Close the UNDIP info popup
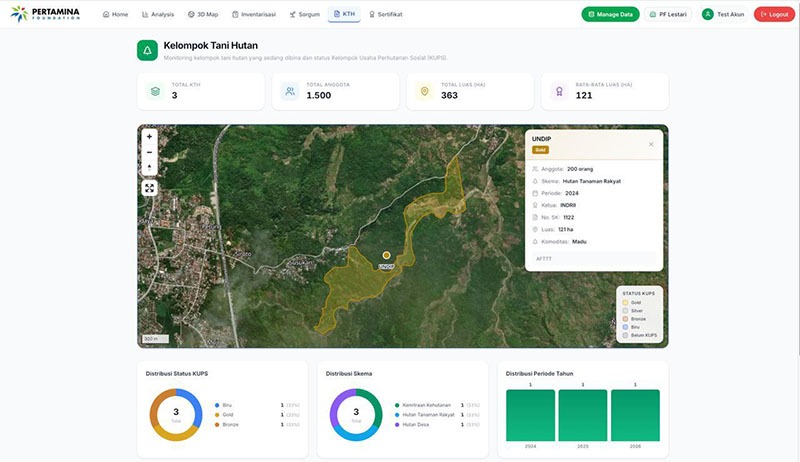The width and height of the screenshot is (800, 462). point(651,144)
